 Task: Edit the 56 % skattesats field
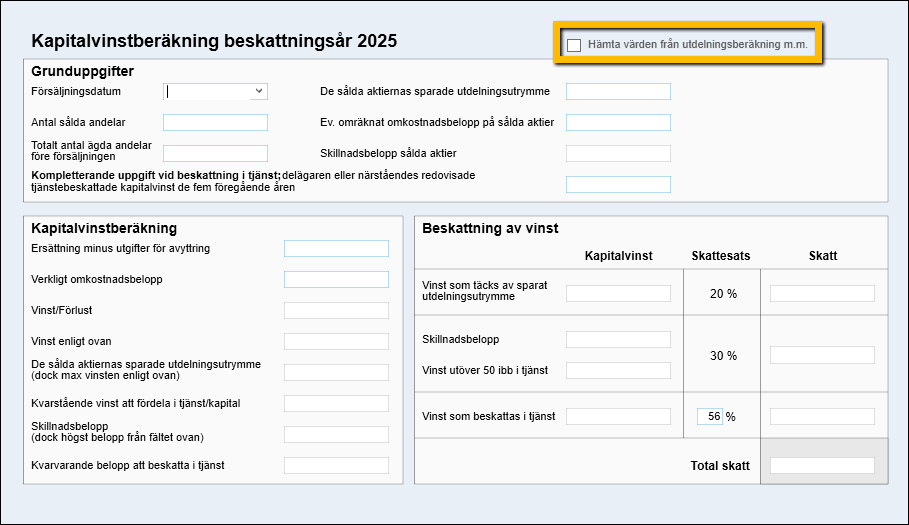point(709,416)
